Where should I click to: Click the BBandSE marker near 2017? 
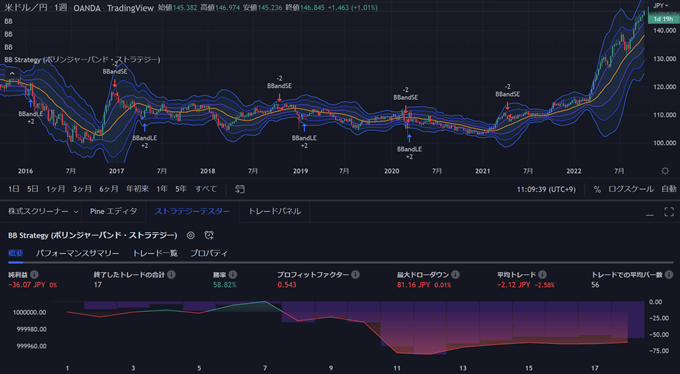114,72
